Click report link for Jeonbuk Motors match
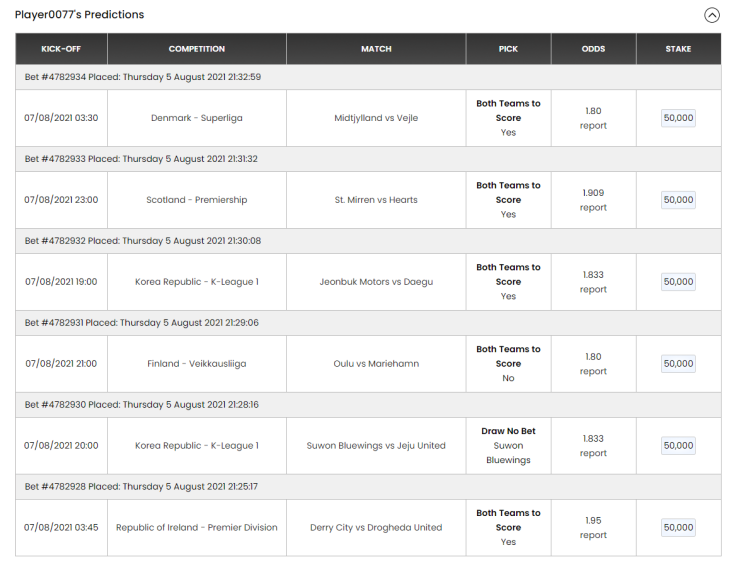743x562 pixels. tap(593, 290)
